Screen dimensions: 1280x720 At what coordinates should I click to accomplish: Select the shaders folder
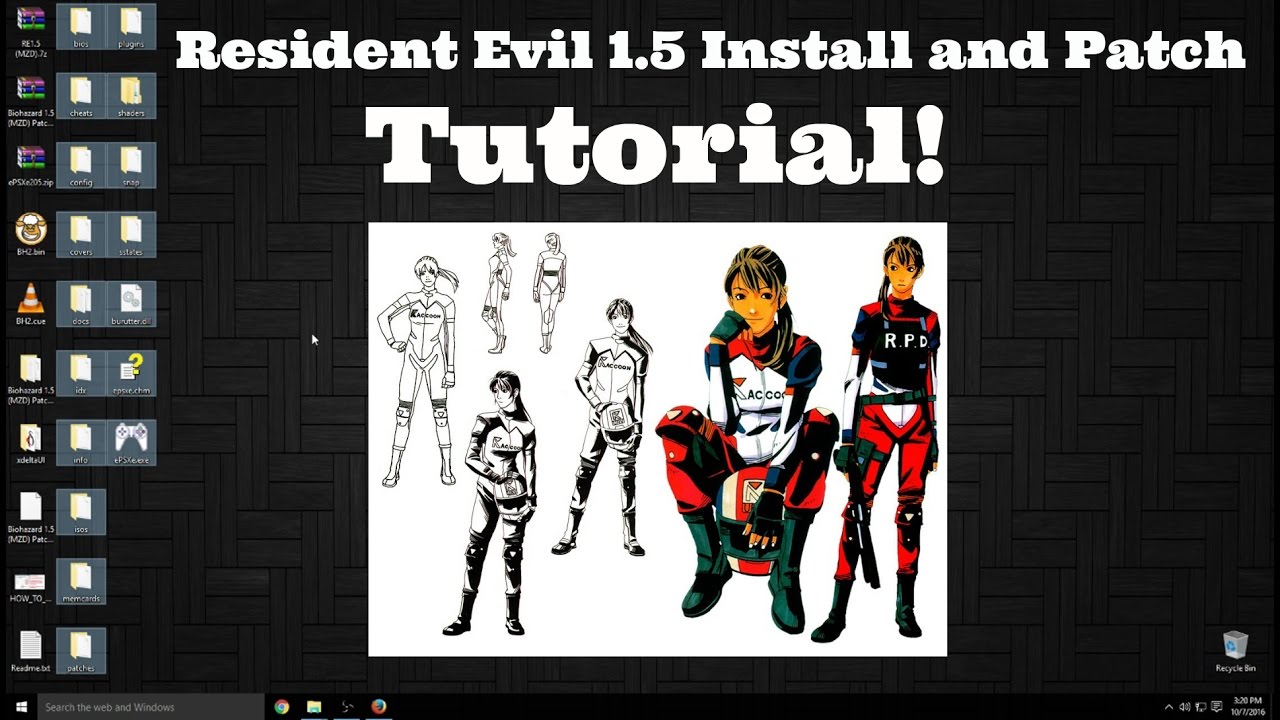[131, 97]
